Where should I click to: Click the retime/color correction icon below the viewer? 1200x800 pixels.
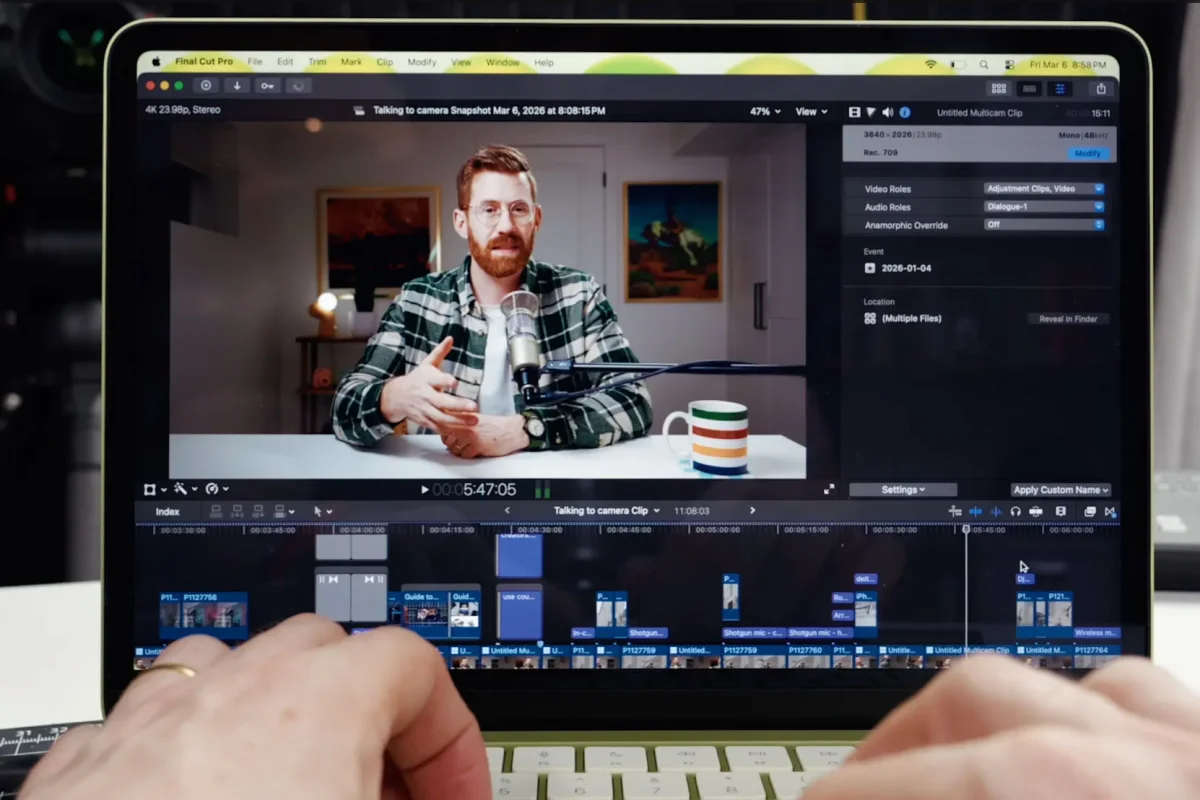click(213, 489)
